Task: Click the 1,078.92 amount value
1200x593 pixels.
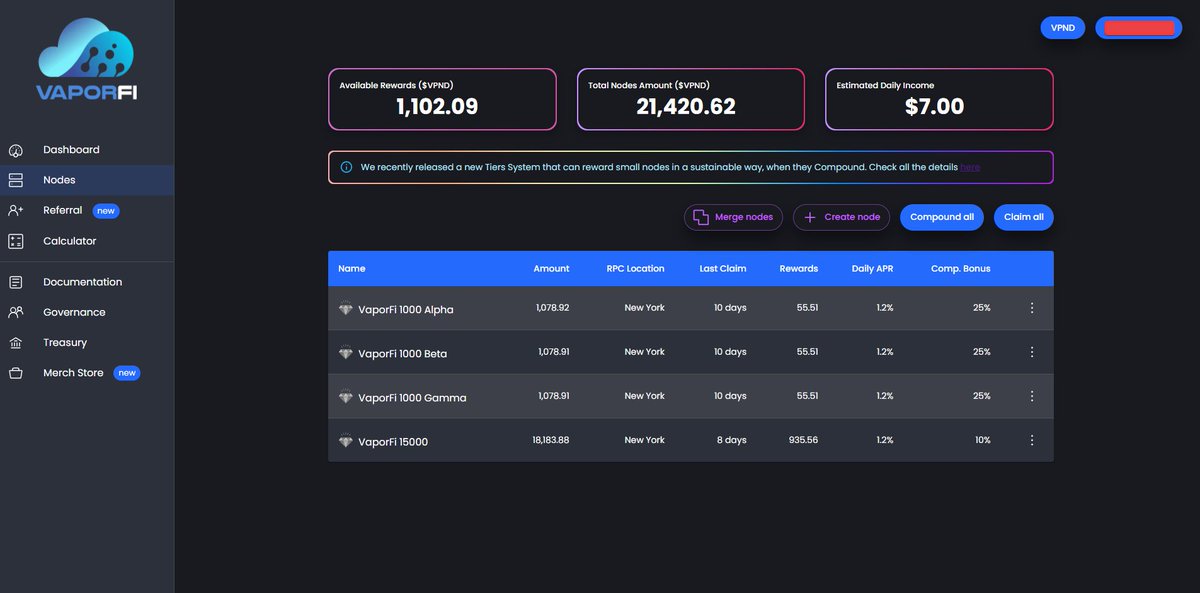Action: (553, 308)
